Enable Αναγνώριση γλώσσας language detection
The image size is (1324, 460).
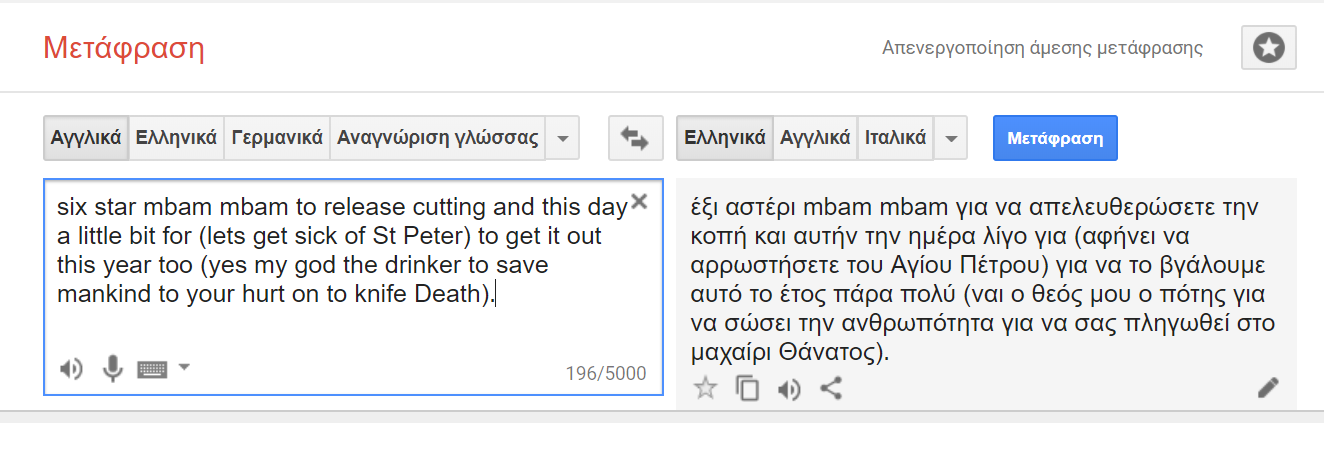pyautogui.click(x=438, y=138)
